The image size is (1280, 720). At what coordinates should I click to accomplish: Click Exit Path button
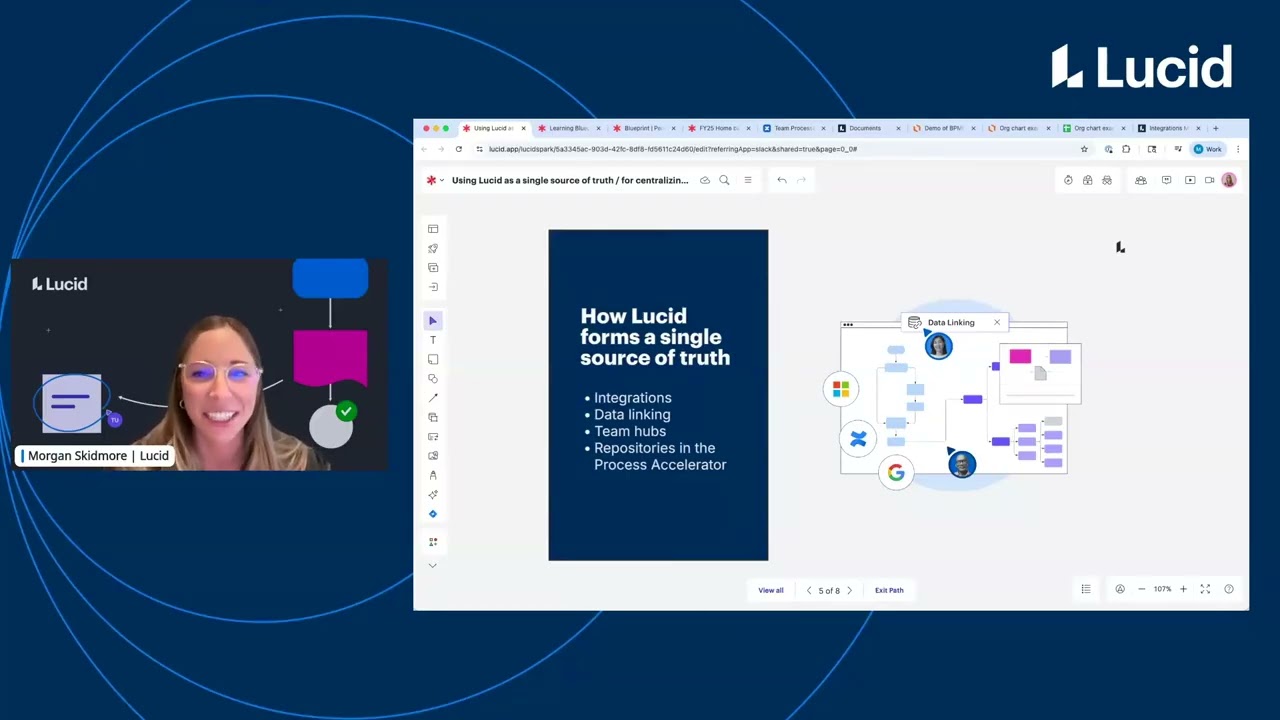889,590
